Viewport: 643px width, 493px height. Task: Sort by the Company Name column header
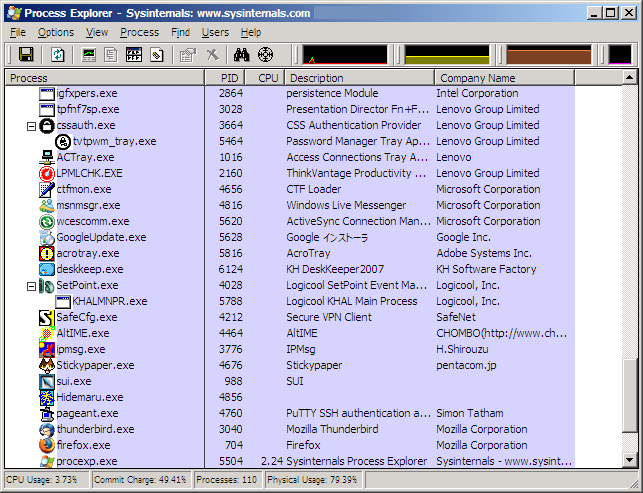point(475,77)
